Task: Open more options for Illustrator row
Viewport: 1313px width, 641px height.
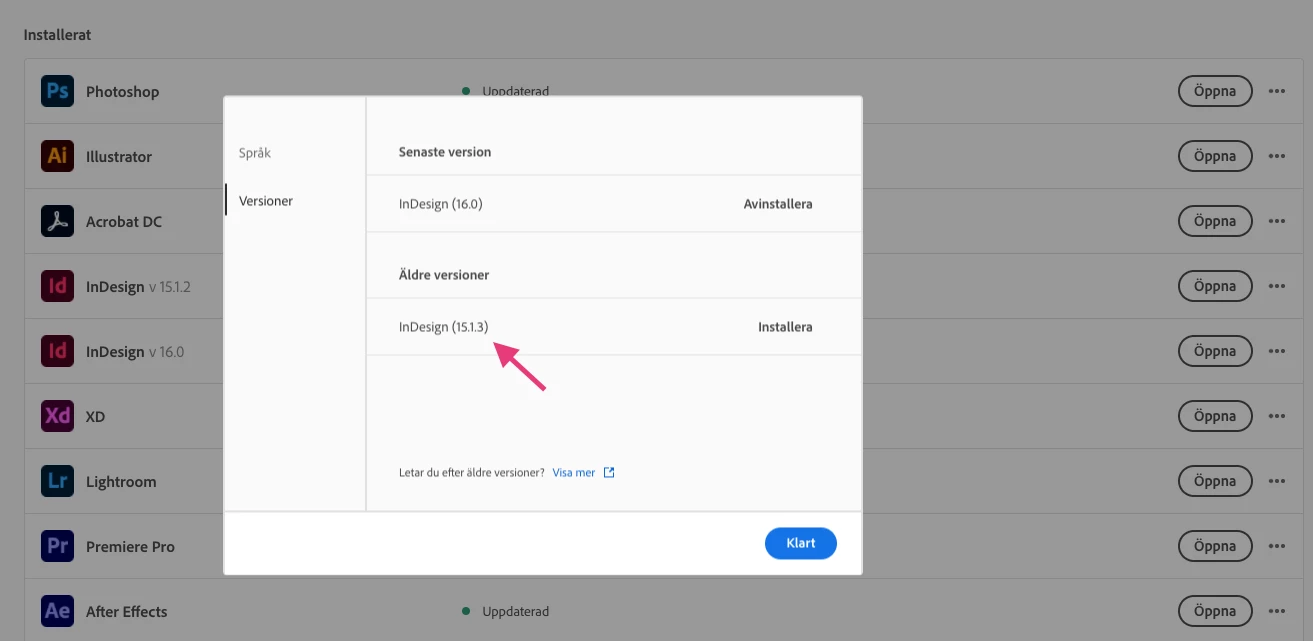Action: coord(1277,156)
